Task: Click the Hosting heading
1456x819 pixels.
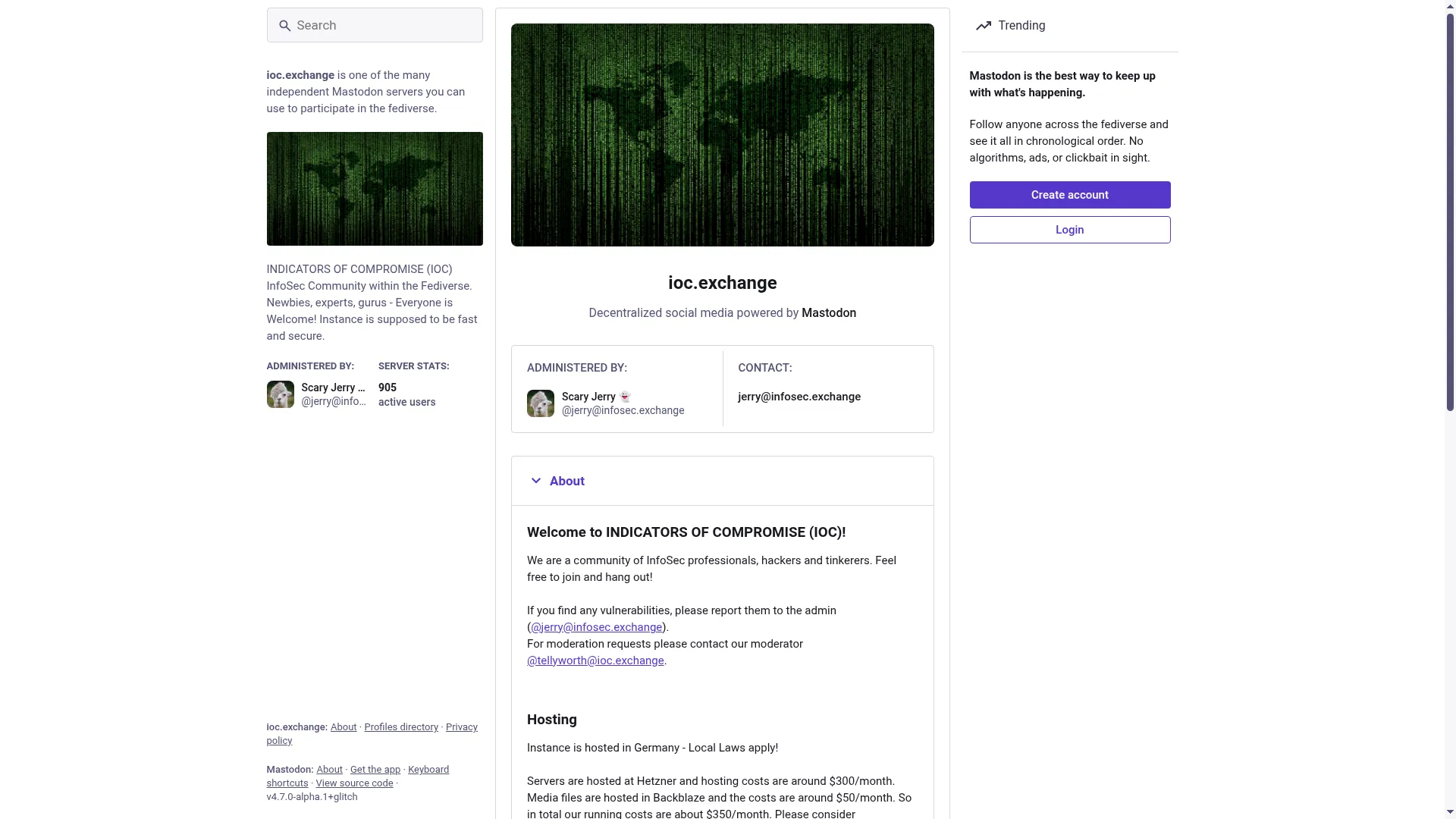Action: click(552, 720)
